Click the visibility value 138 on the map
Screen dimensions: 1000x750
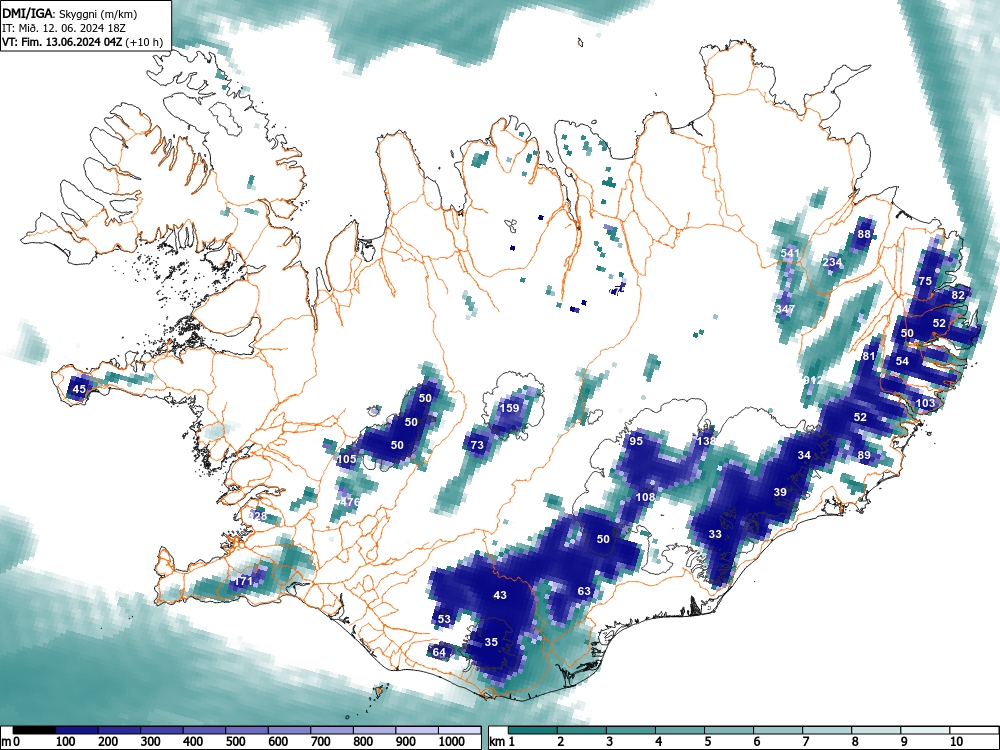[x=706, y=441]
